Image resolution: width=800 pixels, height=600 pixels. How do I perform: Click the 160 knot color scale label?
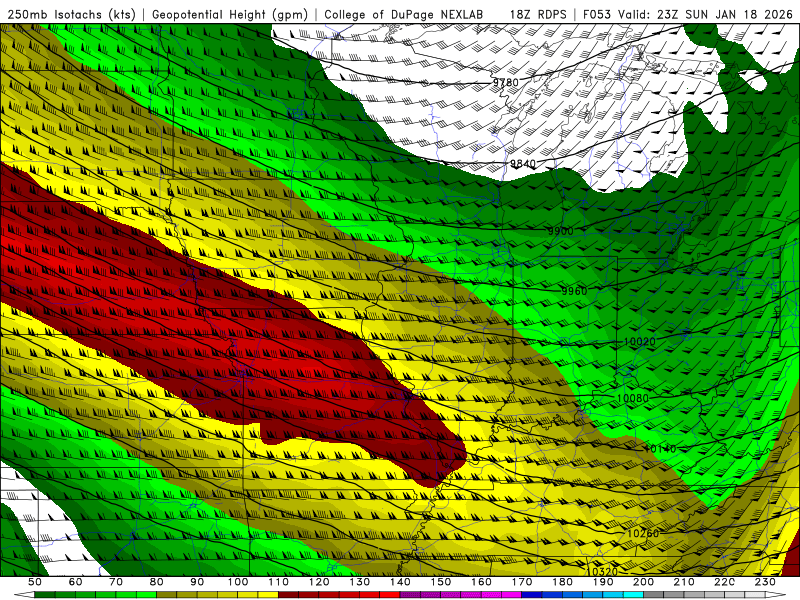click(x=481, y=582)
